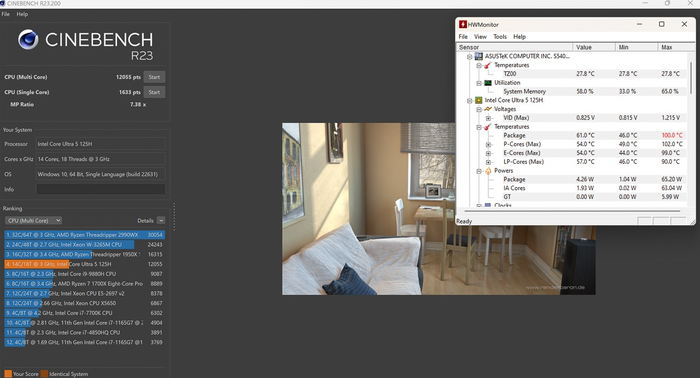
Task: Click the Max column header
Action: (x=676, y=47)
